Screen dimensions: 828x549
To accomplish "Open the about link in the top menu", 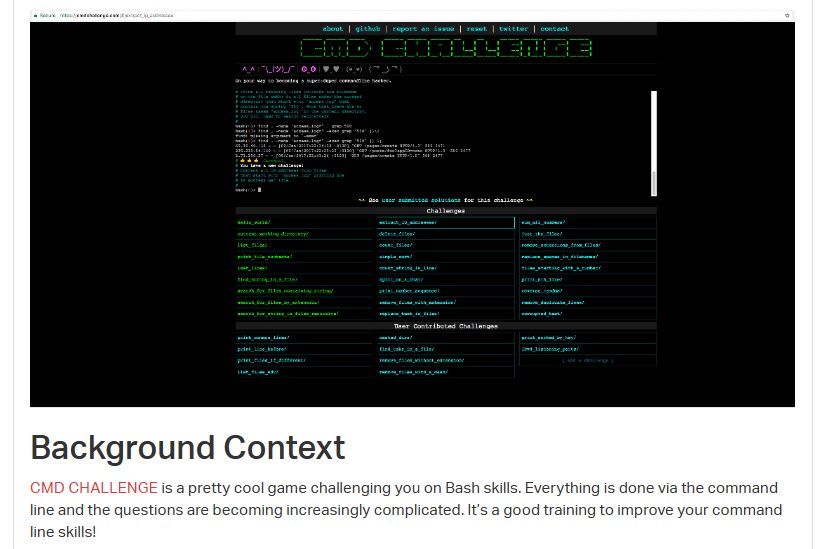I will (333, 29).
